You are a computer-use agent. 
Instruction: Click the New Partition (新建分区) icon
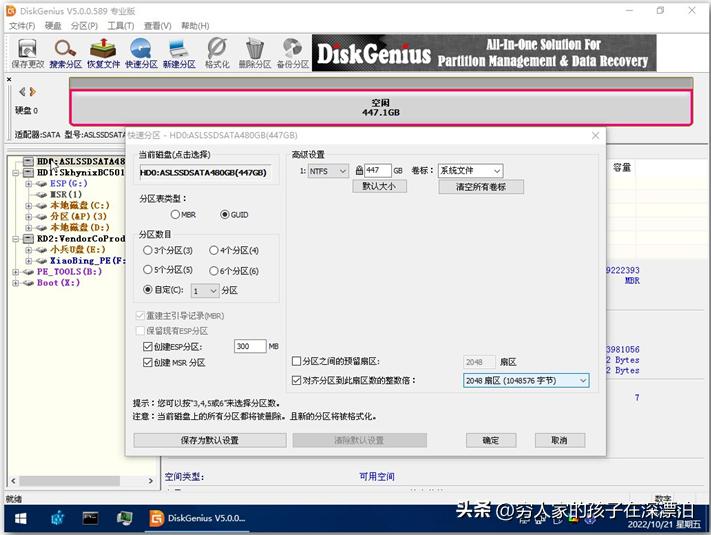point(179,54)
